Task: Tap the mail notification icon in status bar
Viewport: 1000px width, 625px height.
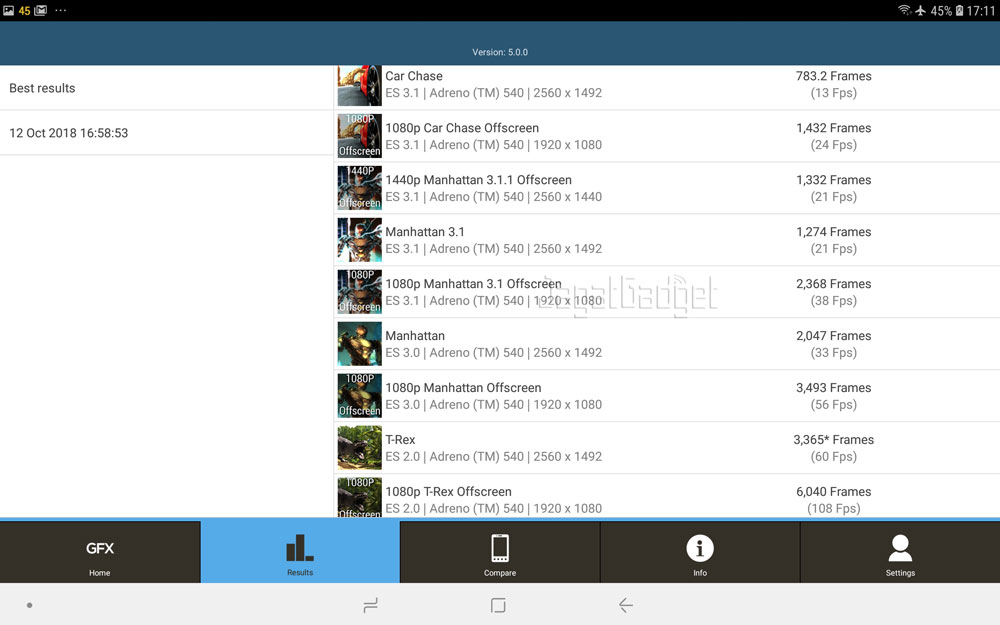Action: coord(40,10)
